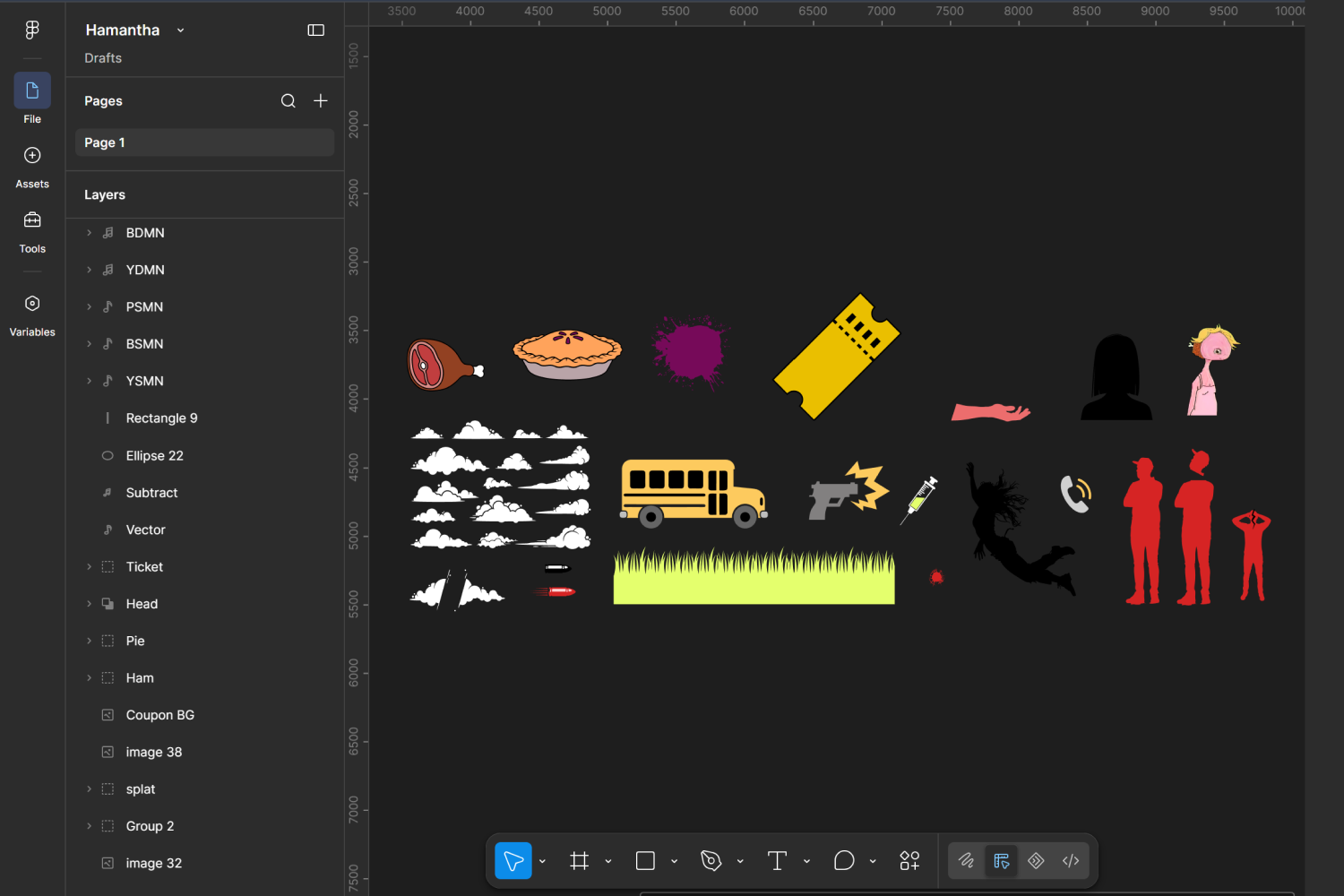Open the Variables panel

pyautogui.click(x=32, y=315)
